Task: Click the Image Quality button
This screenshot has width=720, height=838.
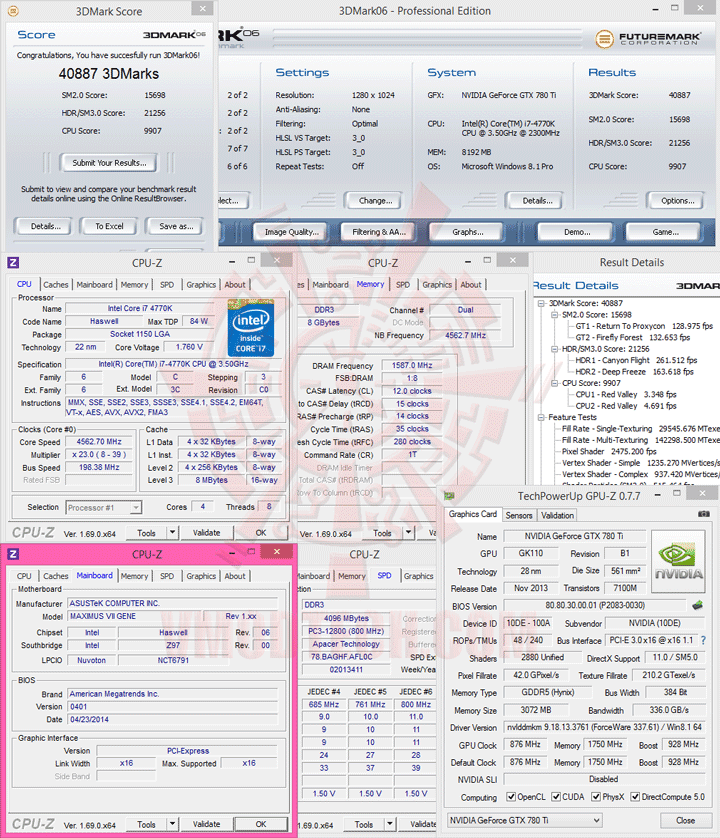Action: [x=291, y=231]
